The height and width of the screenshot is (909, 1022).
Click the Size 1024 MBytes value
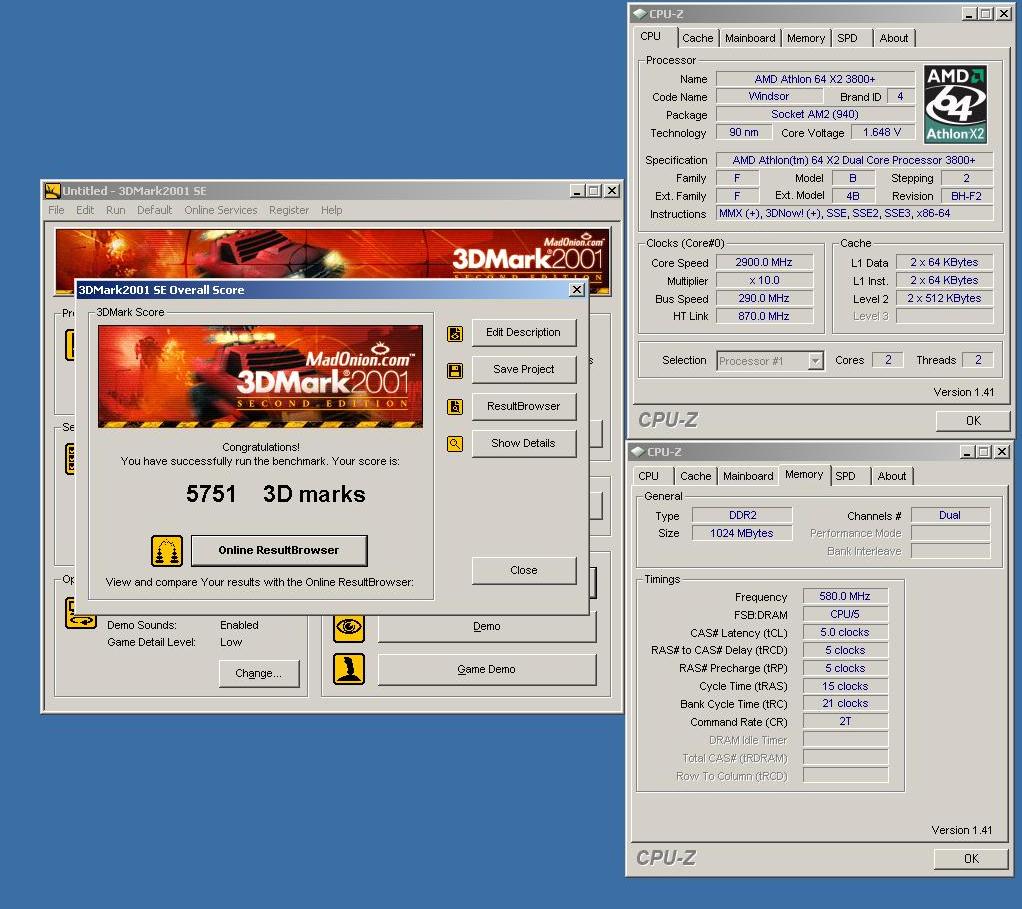point(742,534)
